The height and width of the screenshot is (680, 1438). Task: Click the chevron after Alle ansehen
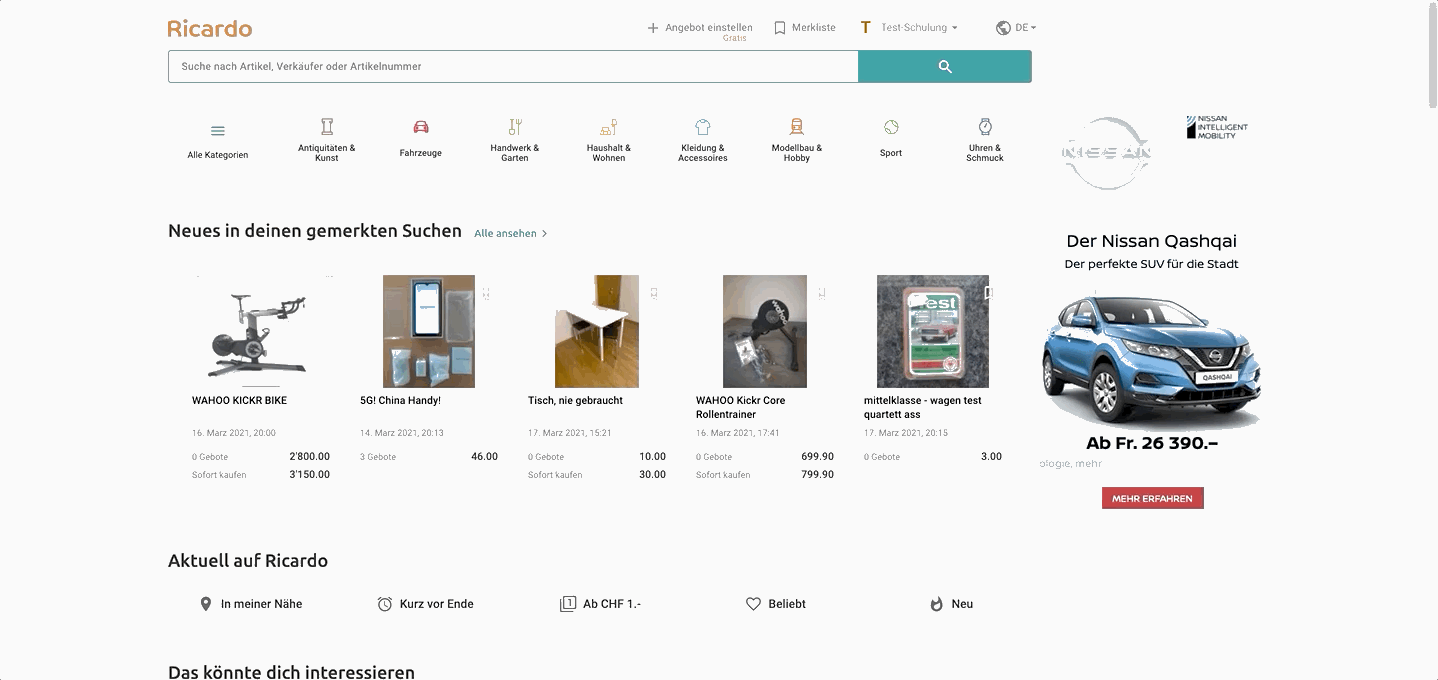[544, 234]
